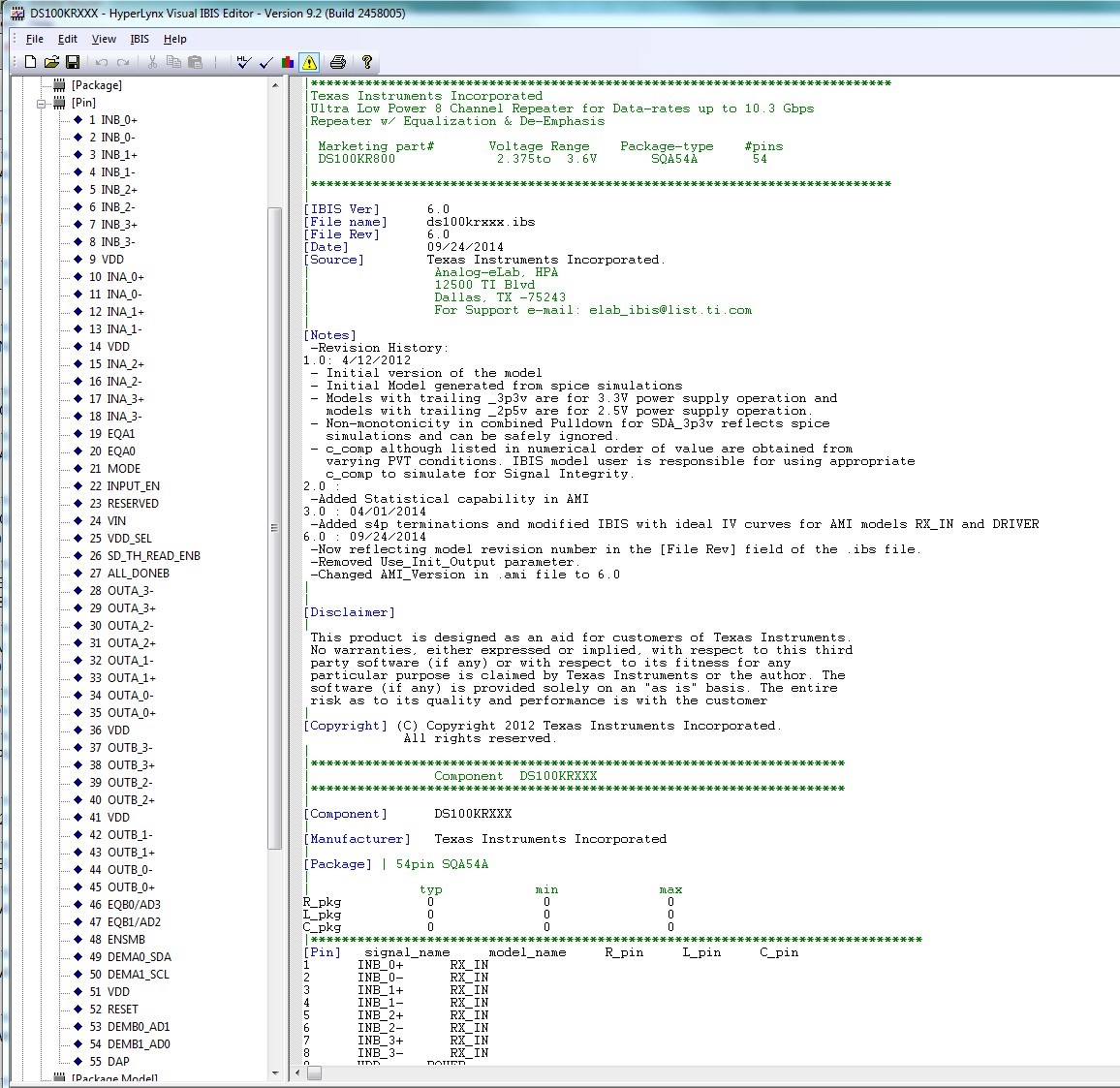Select pin 35 OUTA_0+ in the tree
Image resolution: width=1120 pixels, height=1088 pixels.
[122, 713]
